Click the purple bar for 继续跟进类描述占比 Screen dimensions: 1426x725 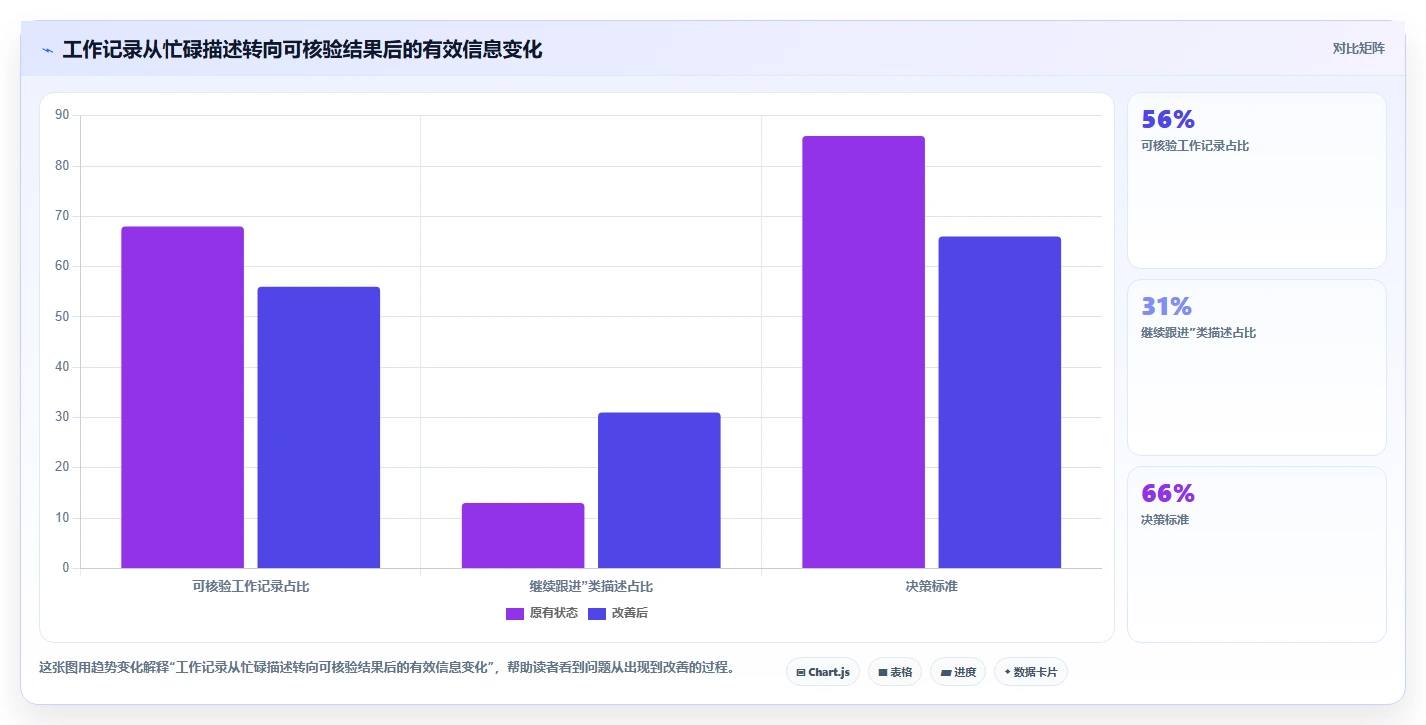(x=523, y=535)
